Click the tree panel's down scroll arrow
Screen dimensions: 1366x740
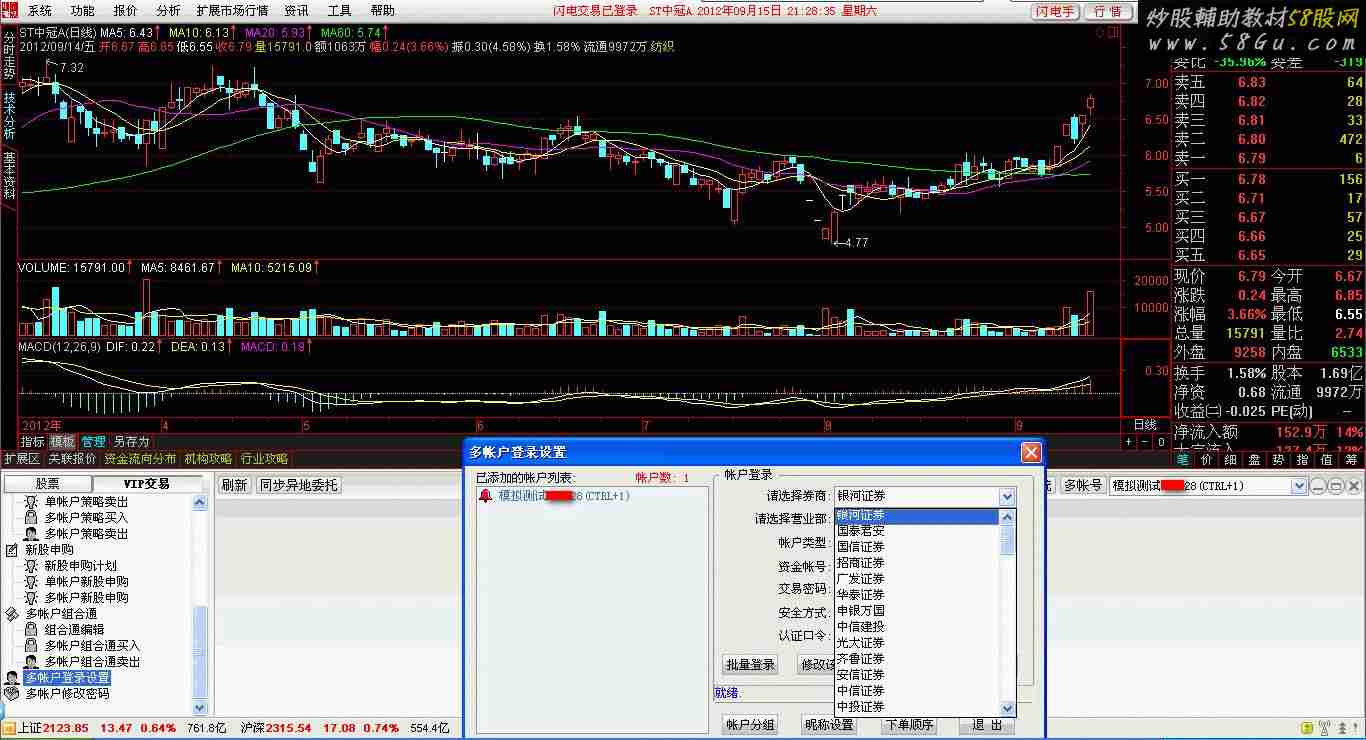coord(201,708)
